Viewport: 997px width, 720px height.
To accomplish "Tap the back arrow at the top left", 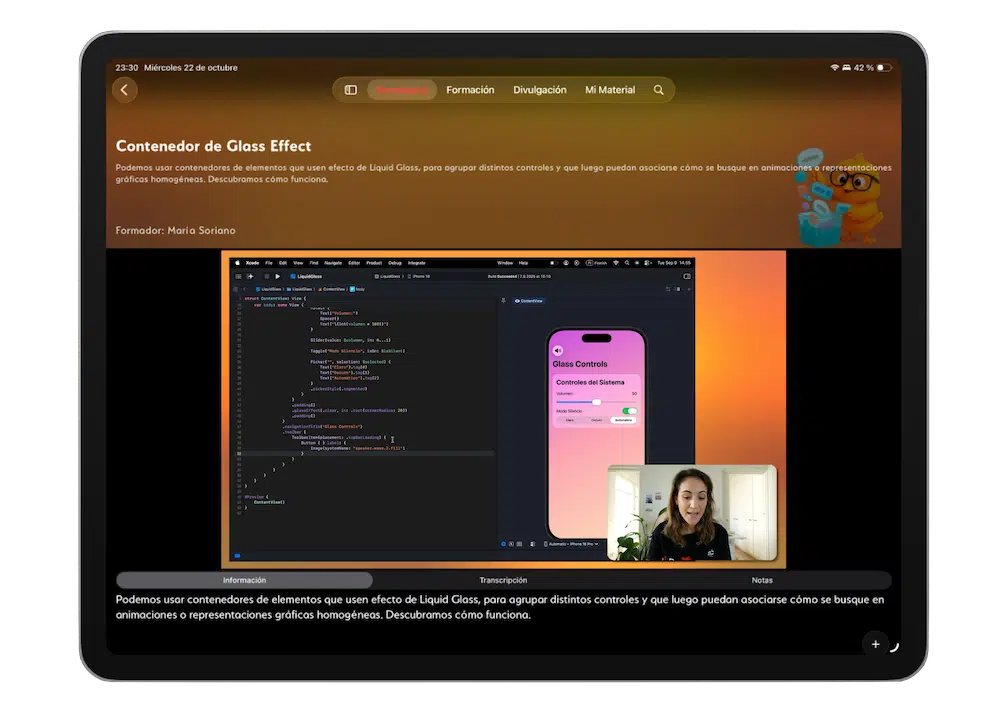I will click(124, 89).
